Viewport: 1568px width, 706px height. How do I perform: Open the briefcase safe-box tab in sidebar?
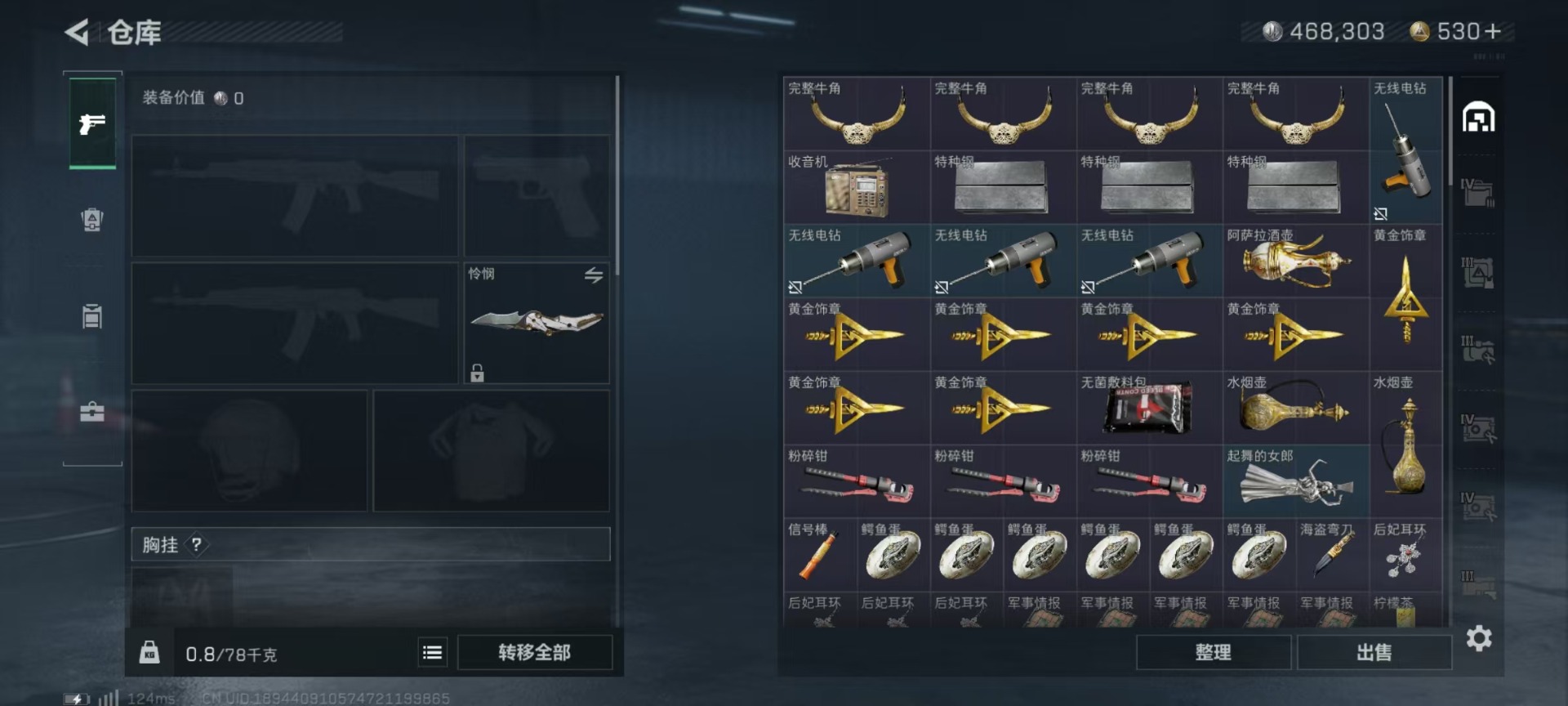[92, 411]
